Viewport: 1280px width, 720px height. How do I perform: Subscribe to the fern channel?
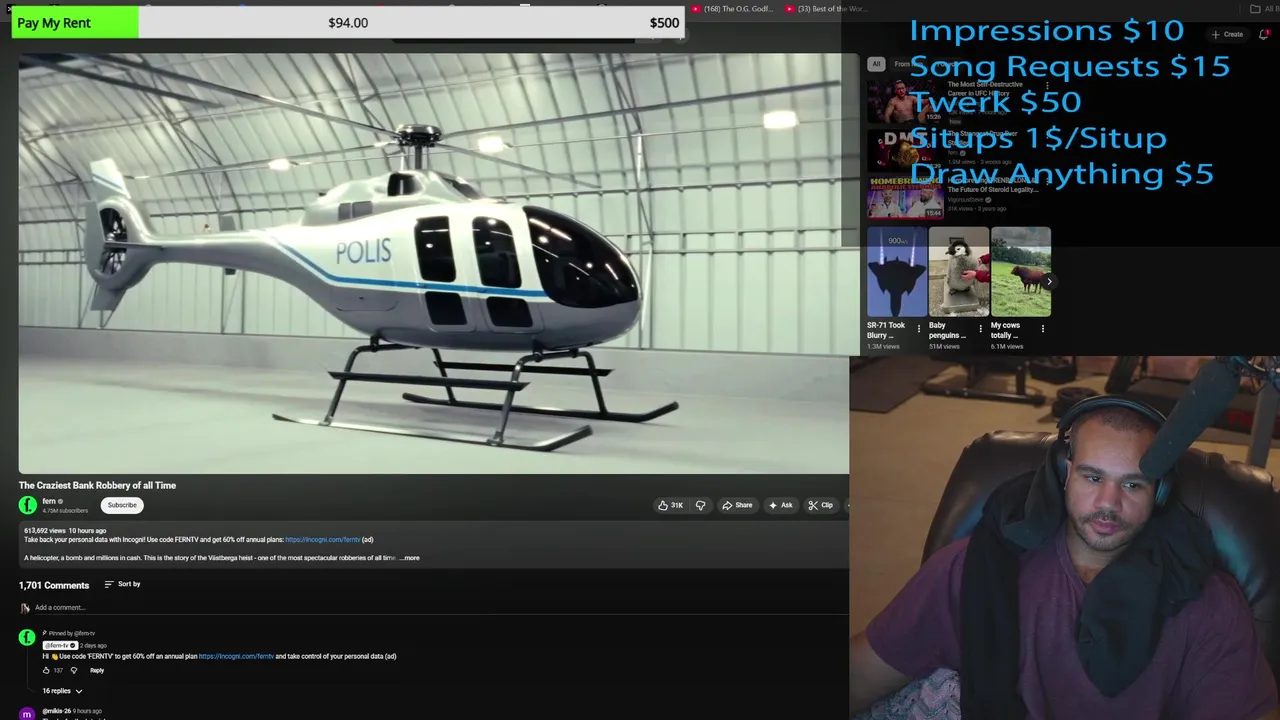pyautogui.click(x=122, y=505)
